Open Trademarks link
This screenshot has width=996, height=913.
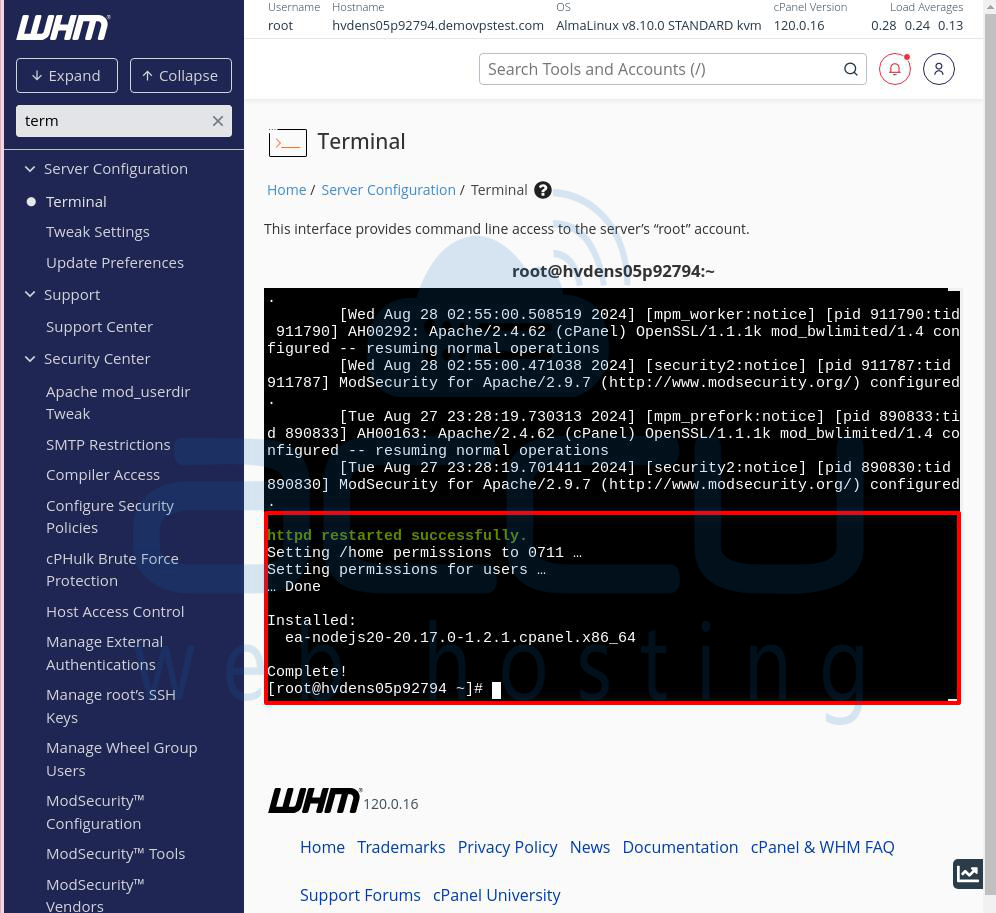(x=401, y=847)
